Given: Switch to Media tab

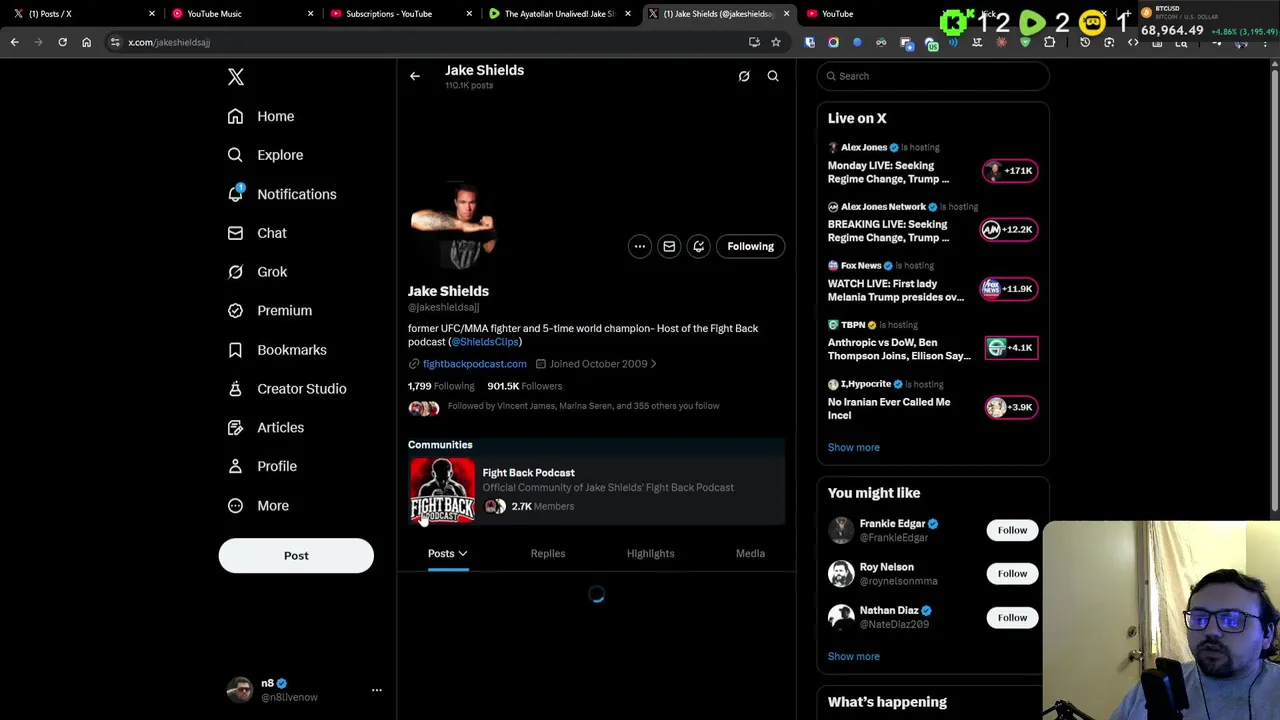Looking at the screenshot, I should coord(750,553).
